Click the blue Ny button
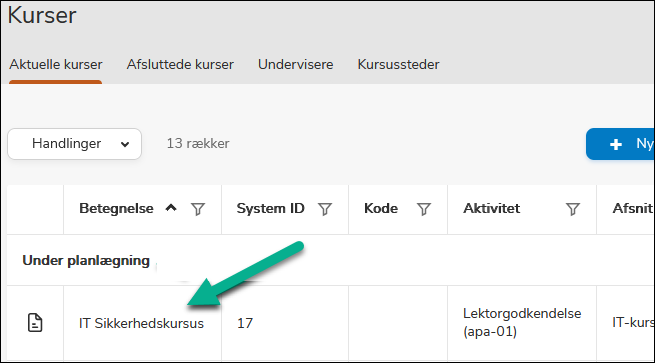Viewport: 655px width, 363px height. [x=620, y=144]
